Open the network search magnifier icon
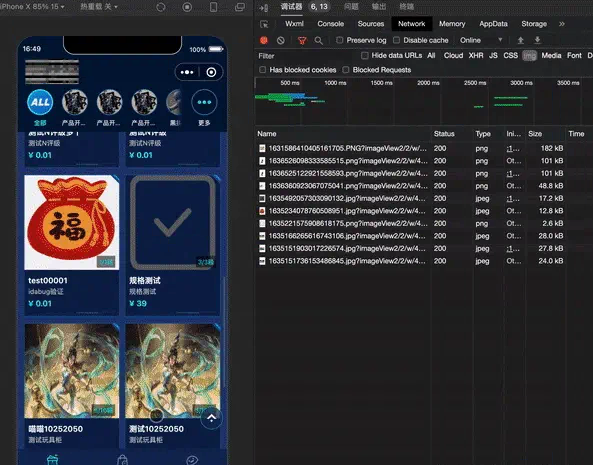Image resolution: width=593 pixels, height=465 pixels. [319, 40]
